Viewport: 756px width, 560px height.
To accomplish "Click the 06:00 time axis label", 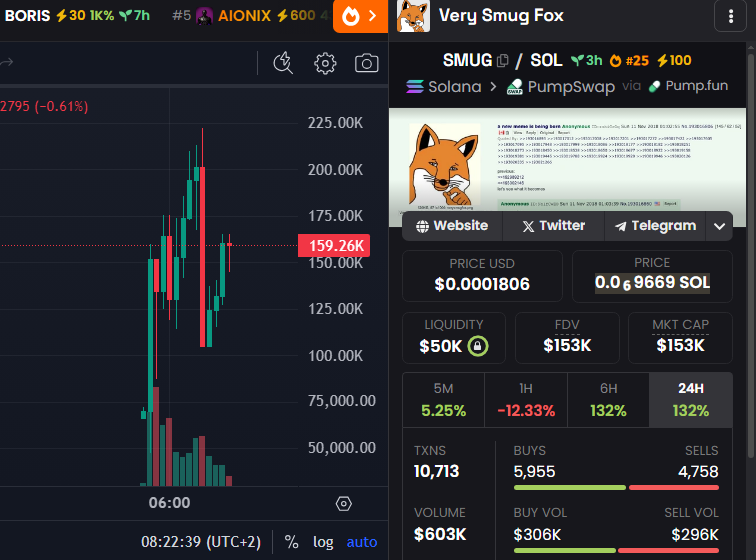I will pos(169,503).
